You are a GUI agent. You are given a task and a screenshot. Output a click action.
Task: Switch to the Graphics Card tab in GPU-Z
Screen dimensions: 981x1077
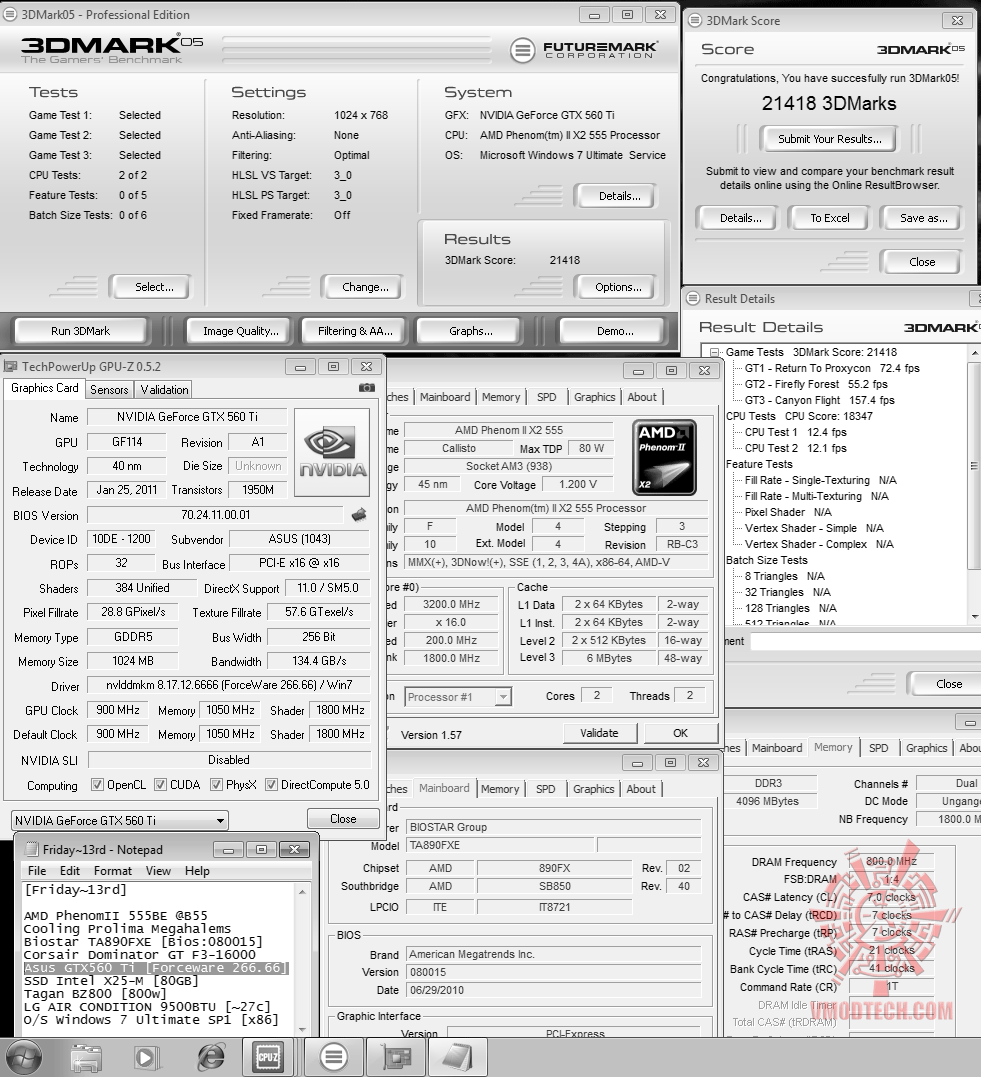(x=45, y=388)
